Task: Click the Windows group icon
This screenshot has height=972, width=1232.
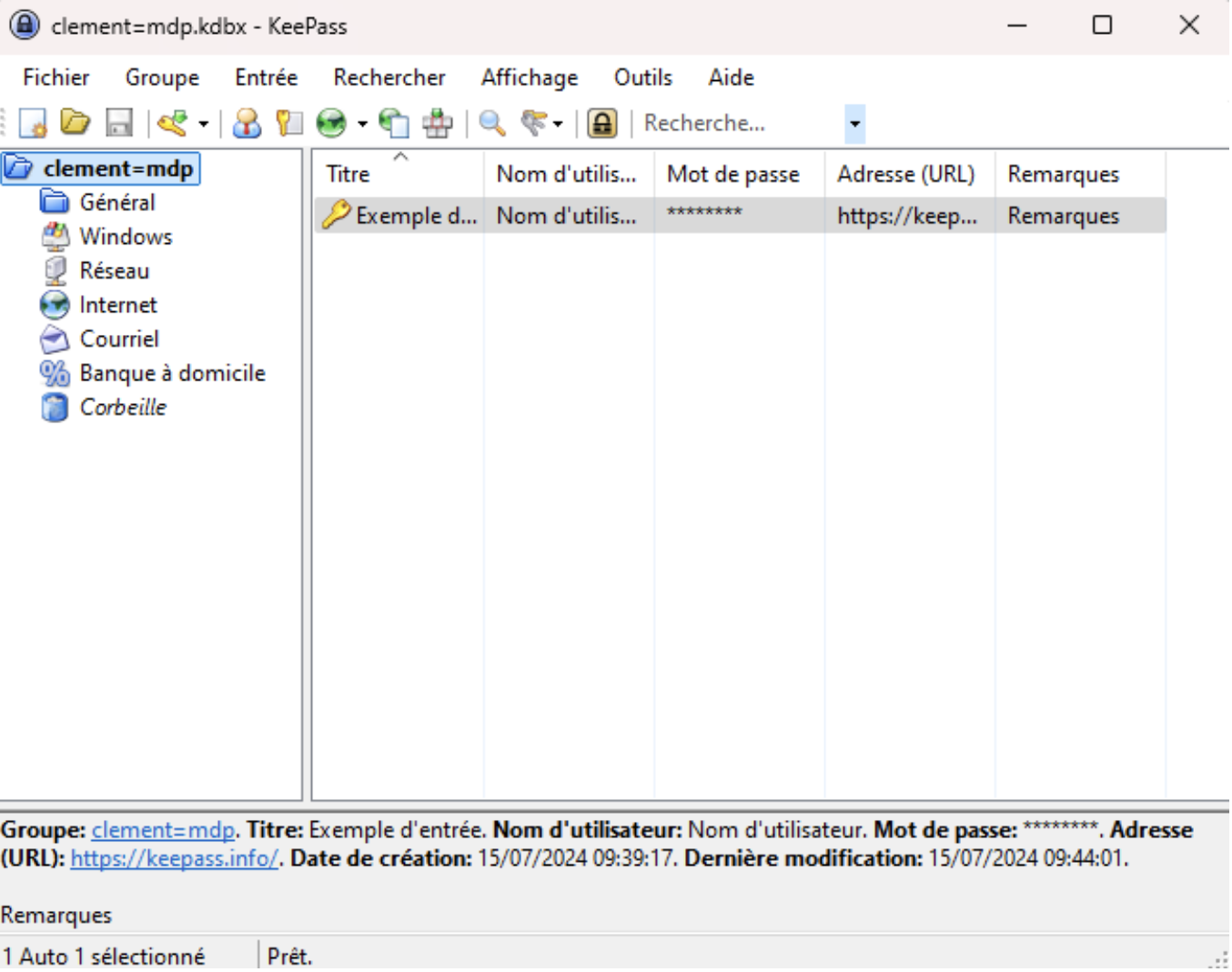Action: (x=55, y=237)
